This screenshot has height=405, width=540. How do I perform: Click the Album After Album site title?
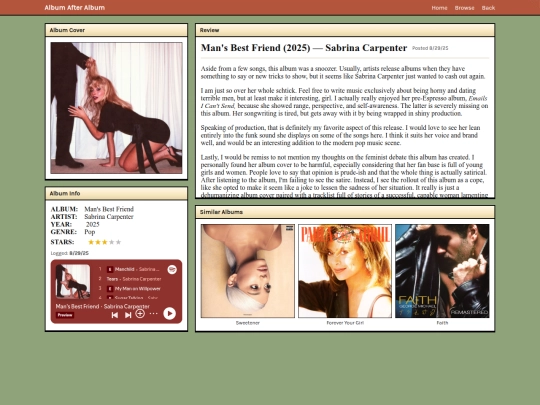(x=75, y=8)
